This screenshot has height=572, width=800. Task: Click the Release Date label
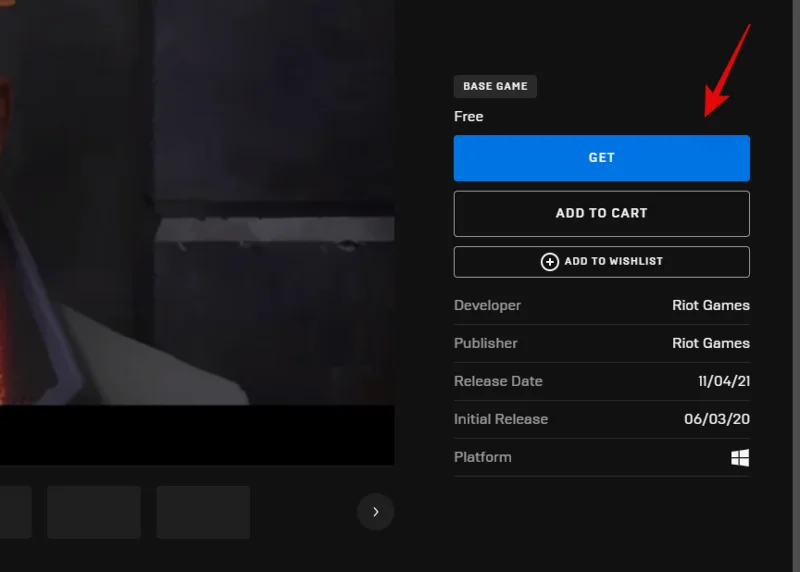click(498, 381)
